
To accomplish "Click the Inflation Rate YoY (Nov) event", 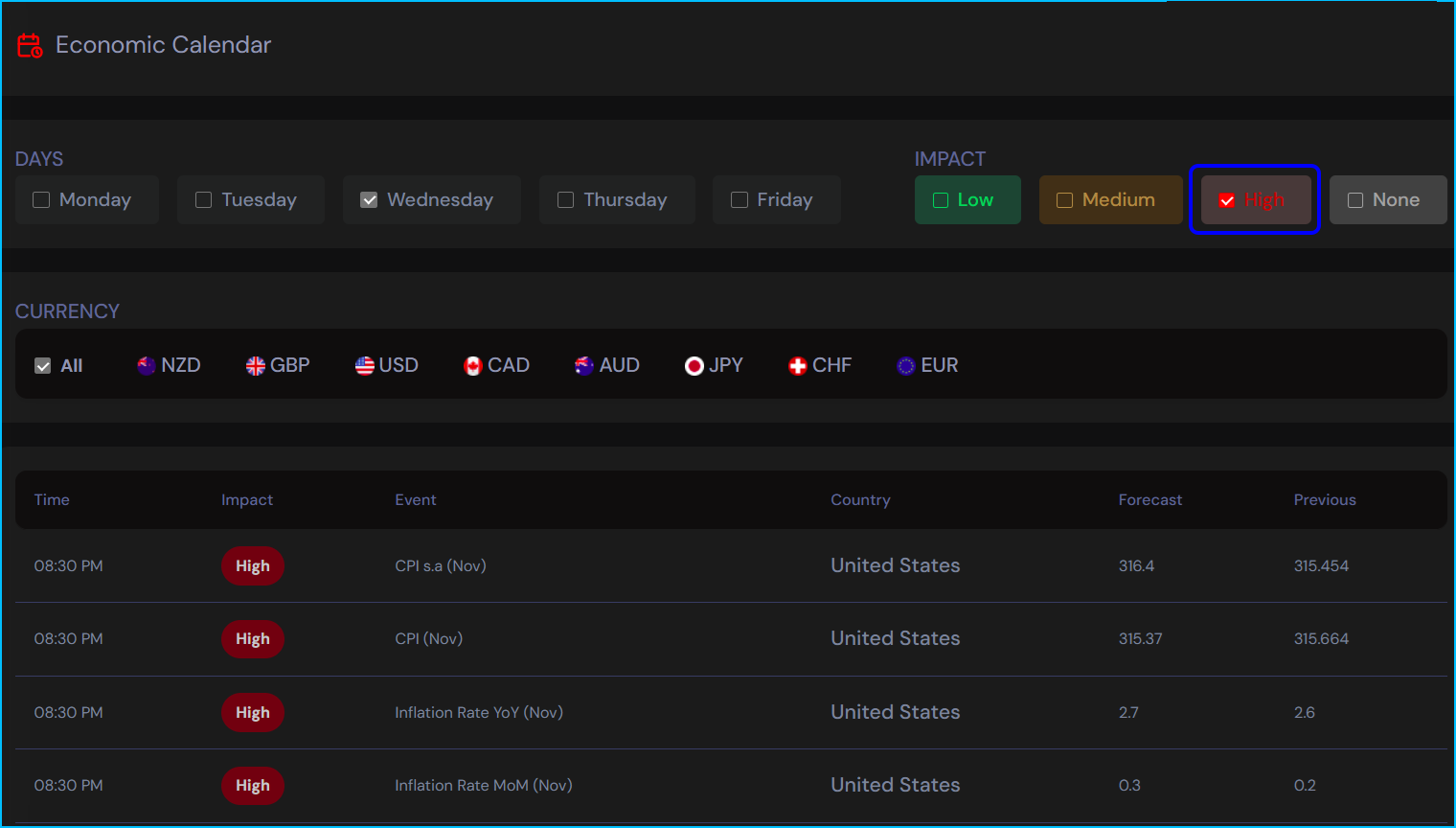I will tap(479, 713).
